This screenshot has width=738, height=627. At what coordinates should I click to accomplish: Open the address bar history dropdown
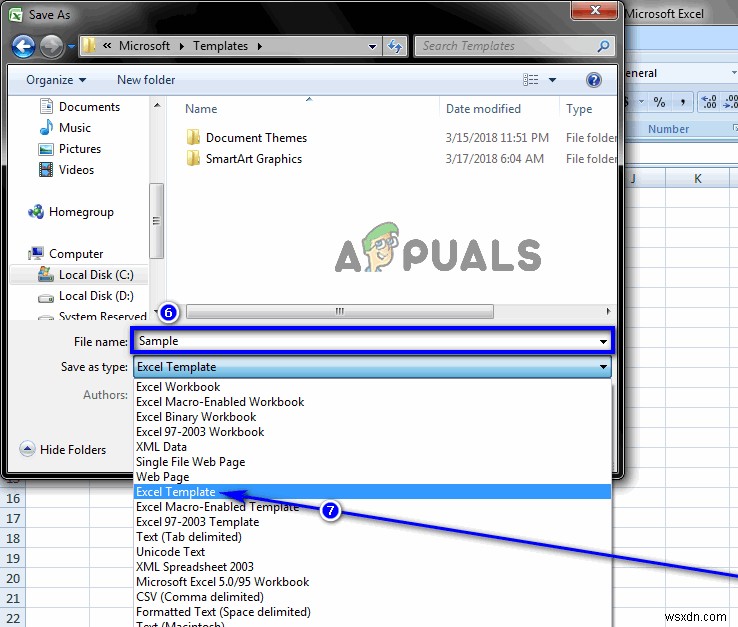(372, 47)
